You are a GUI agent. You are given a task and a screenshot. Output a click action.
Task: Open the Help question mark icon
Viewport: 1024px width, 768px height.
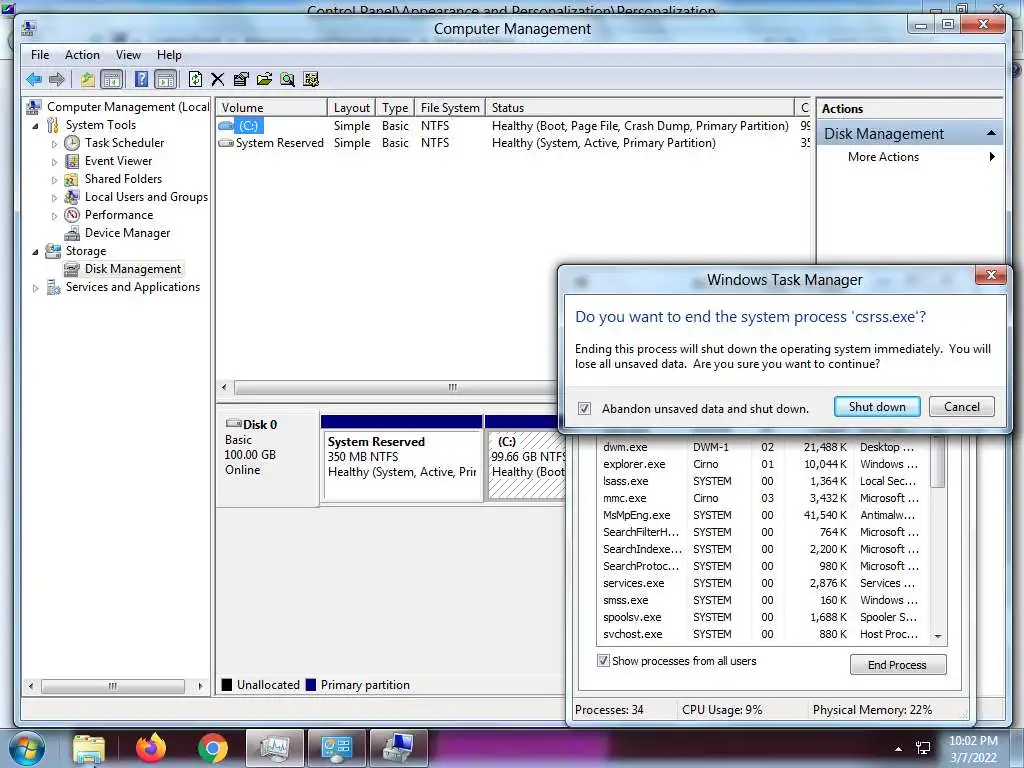(x=141, y=80)
